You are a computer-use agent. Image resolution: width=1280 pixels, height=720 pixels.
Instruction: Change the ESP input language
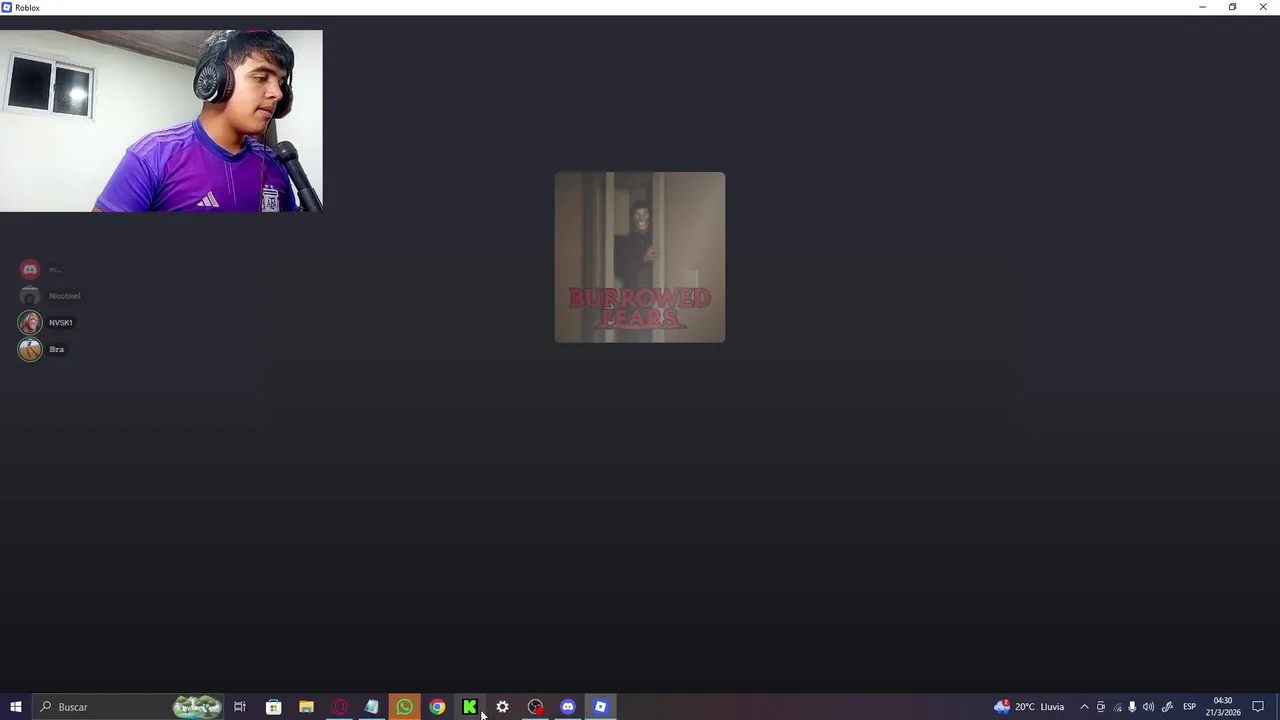click(x=1189, y=707)
